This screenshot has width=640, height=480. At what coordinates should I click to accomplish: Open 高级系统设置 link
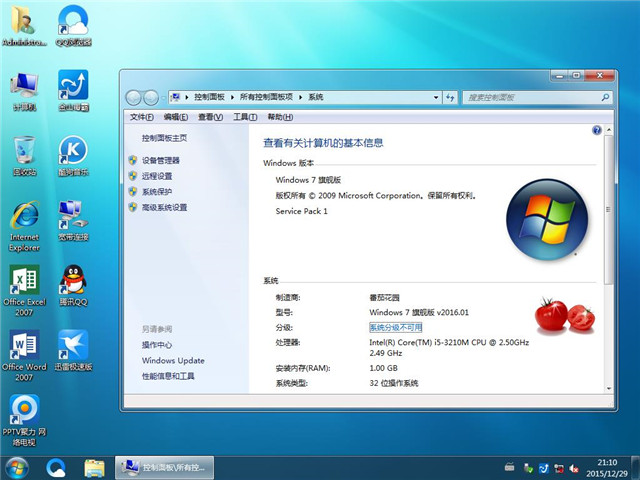164,207
